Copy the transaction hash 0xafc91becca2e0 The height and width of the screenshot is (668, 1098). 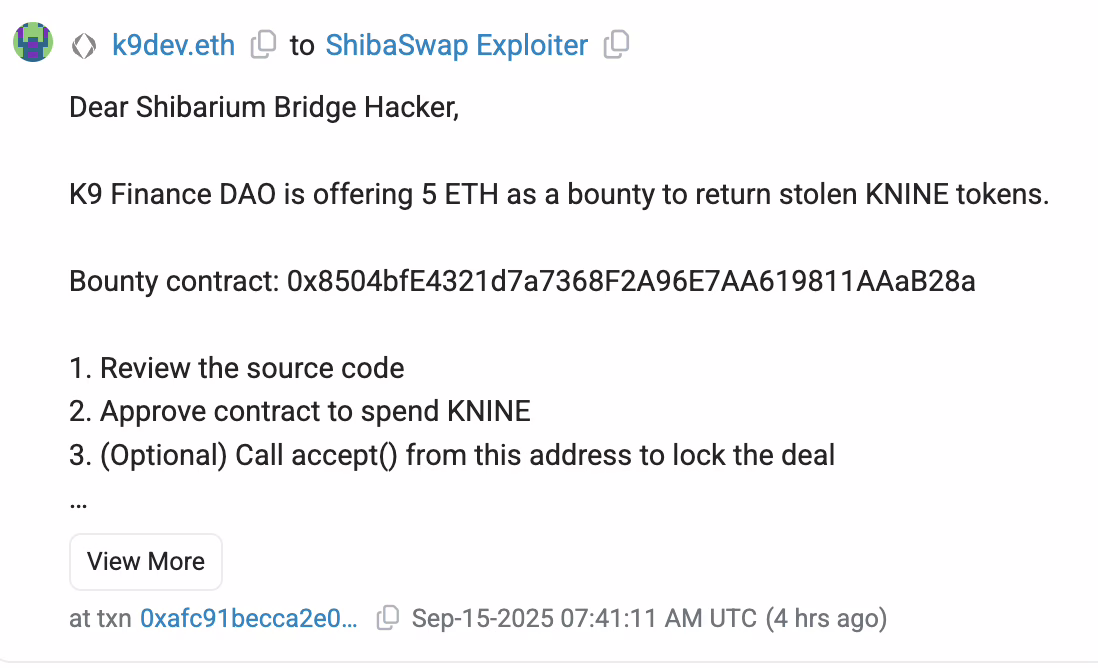388,618
